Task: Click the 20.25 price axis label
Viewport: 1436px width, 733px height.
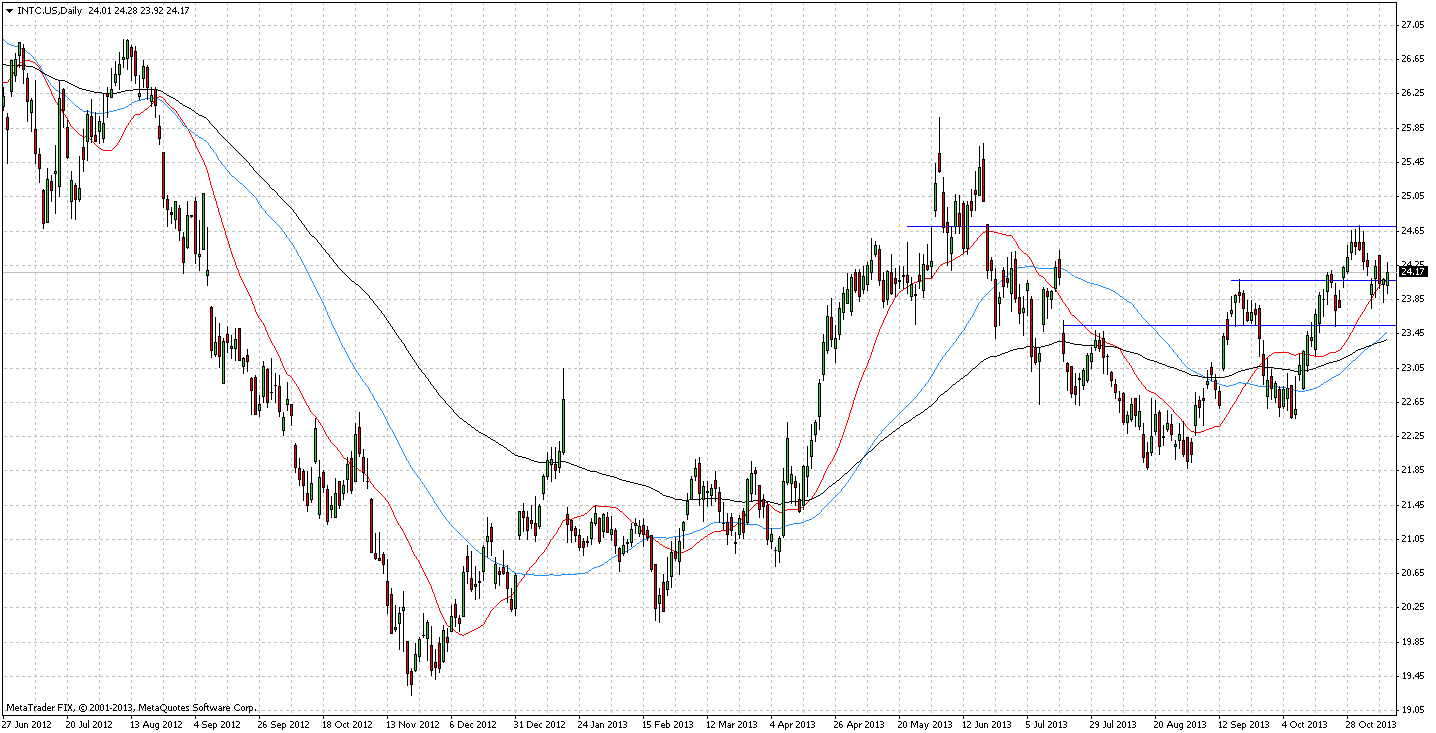Action: pos(1412,607)
